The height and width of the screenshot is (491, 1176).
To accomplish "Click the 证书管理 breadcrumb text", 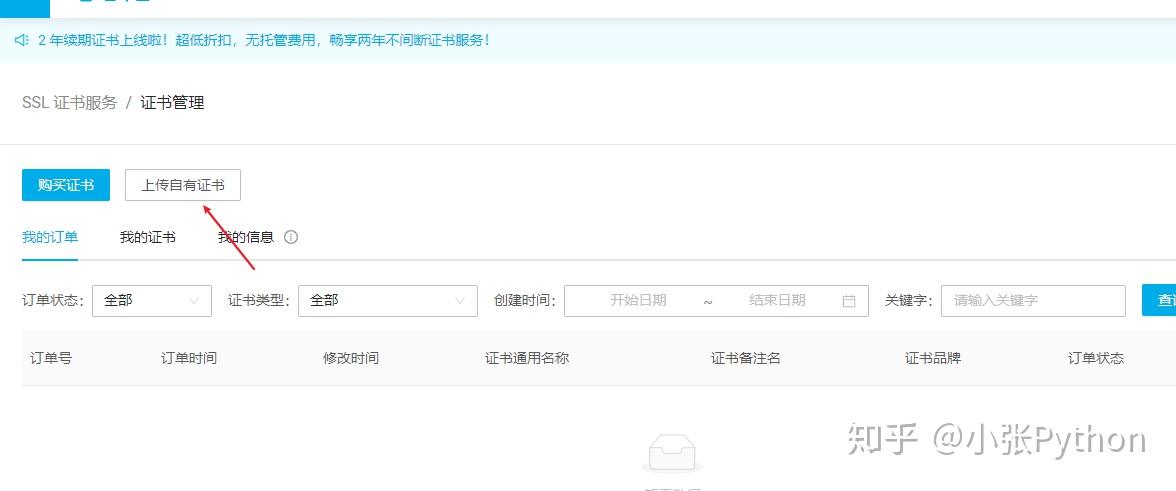I will 172,103.
